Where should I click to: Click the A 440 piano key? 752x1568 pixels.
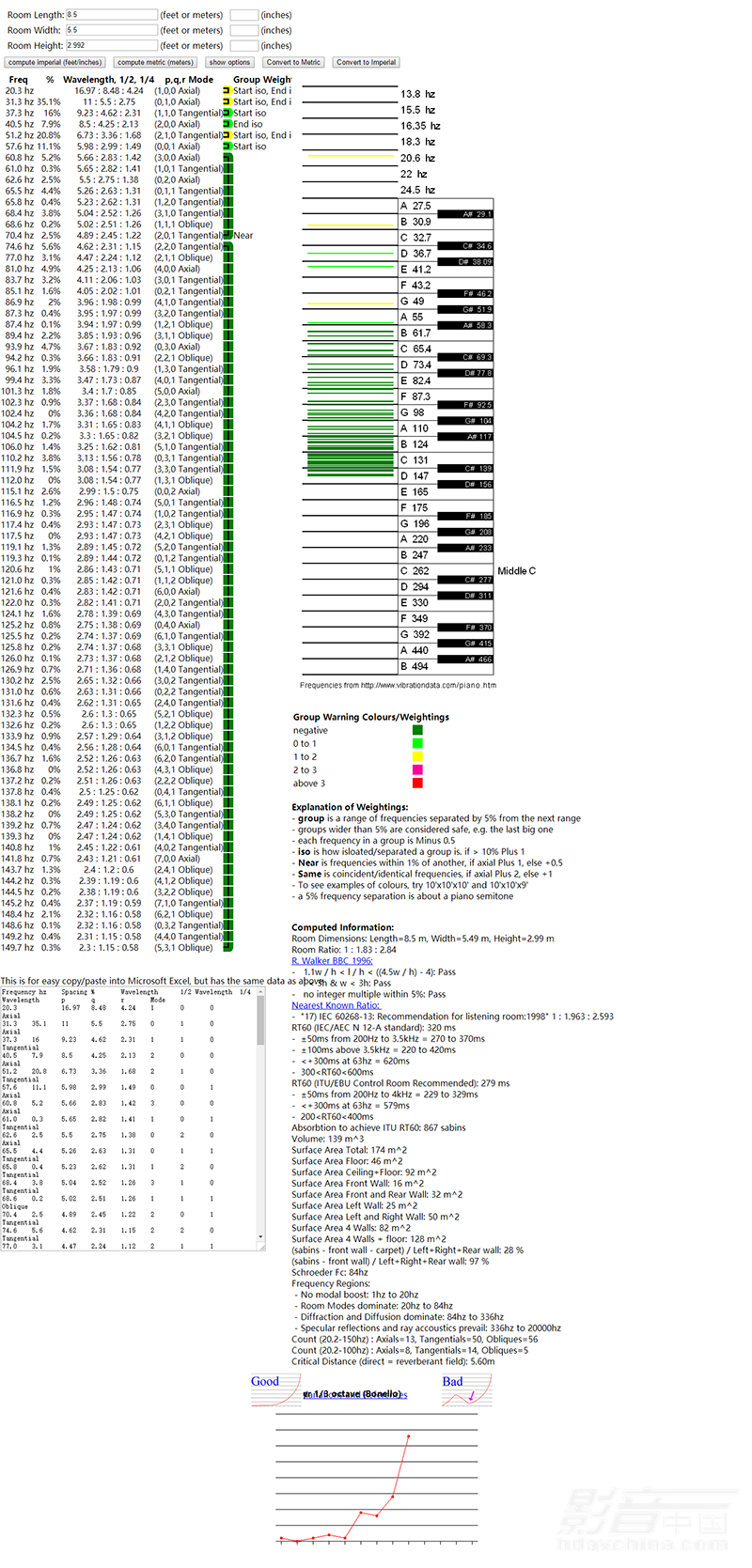click(x=446, y=650)
